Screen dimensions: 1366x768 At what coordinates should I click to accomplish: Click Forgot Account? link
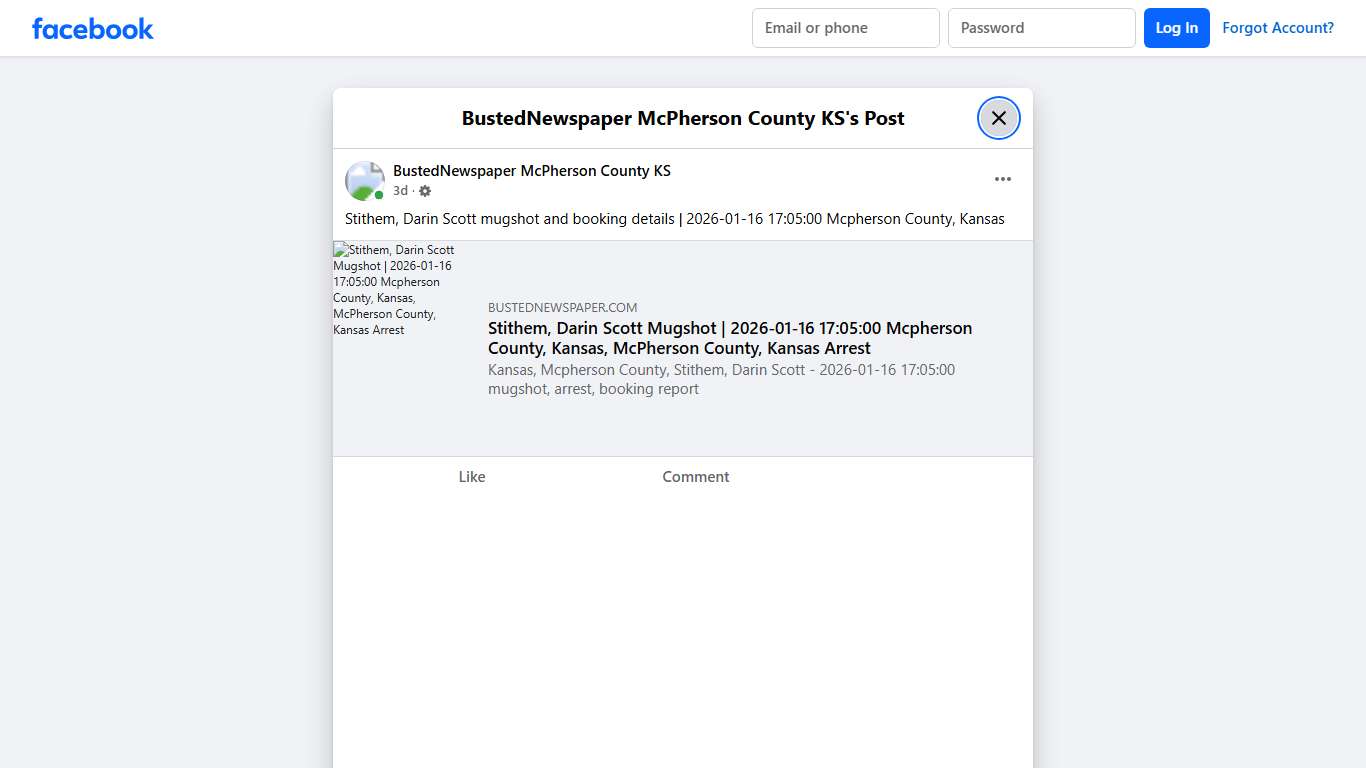pyautogui.click(x=1278, y=28)
